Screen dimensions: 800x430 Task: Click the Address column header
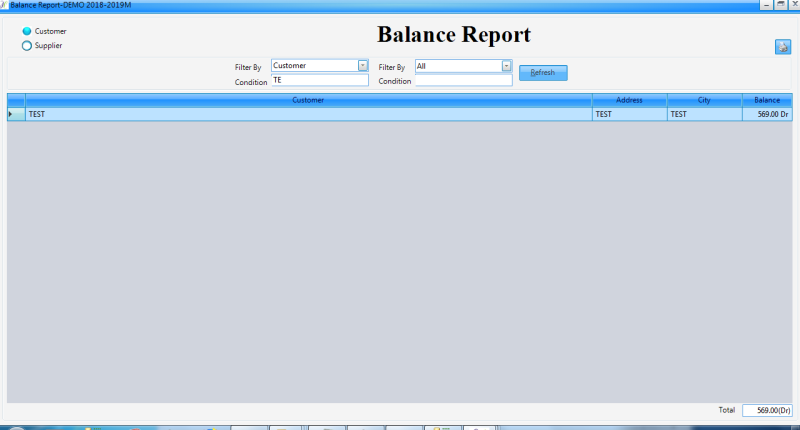629,100
